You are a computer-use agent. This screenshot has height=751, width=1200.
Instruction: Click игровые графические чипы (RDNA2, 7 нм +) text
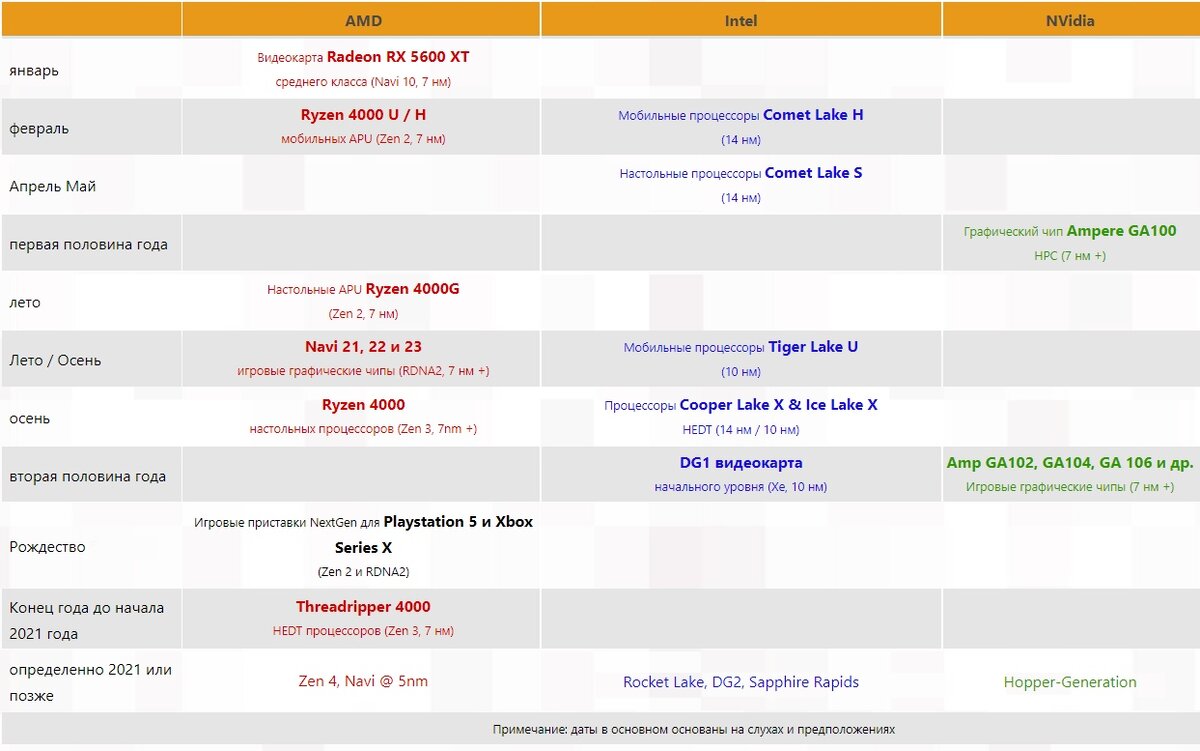[x=363, y=372]
